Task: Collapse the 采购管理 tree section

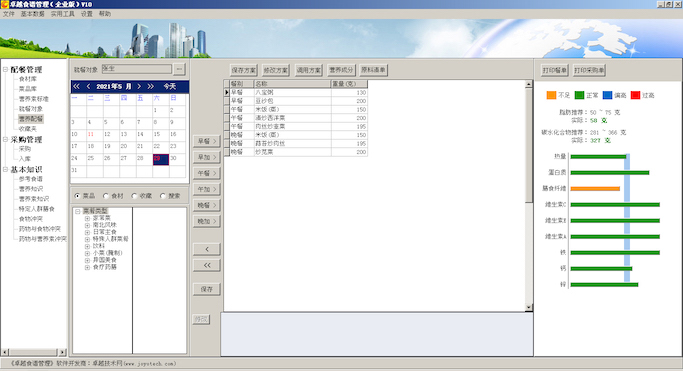Action: pyautogui.click(x=5, y=139)
